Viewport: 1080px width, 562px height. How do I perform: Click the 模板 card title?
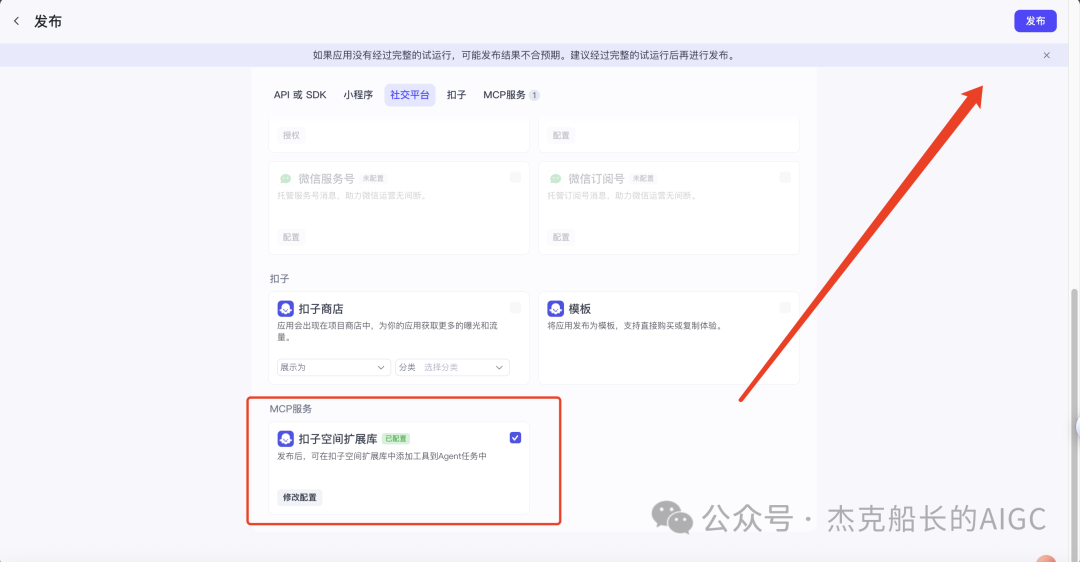point(580,309)
